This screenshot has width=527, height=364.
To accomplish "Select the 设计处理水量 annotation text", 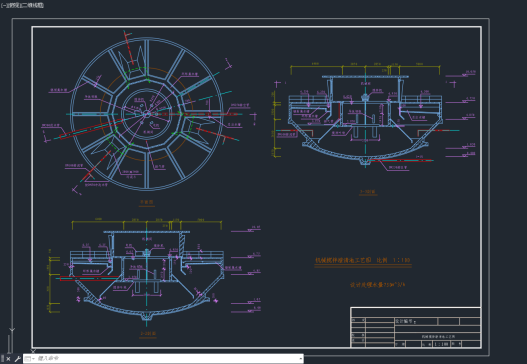I will pyautogui.click(x=366, y=285).
